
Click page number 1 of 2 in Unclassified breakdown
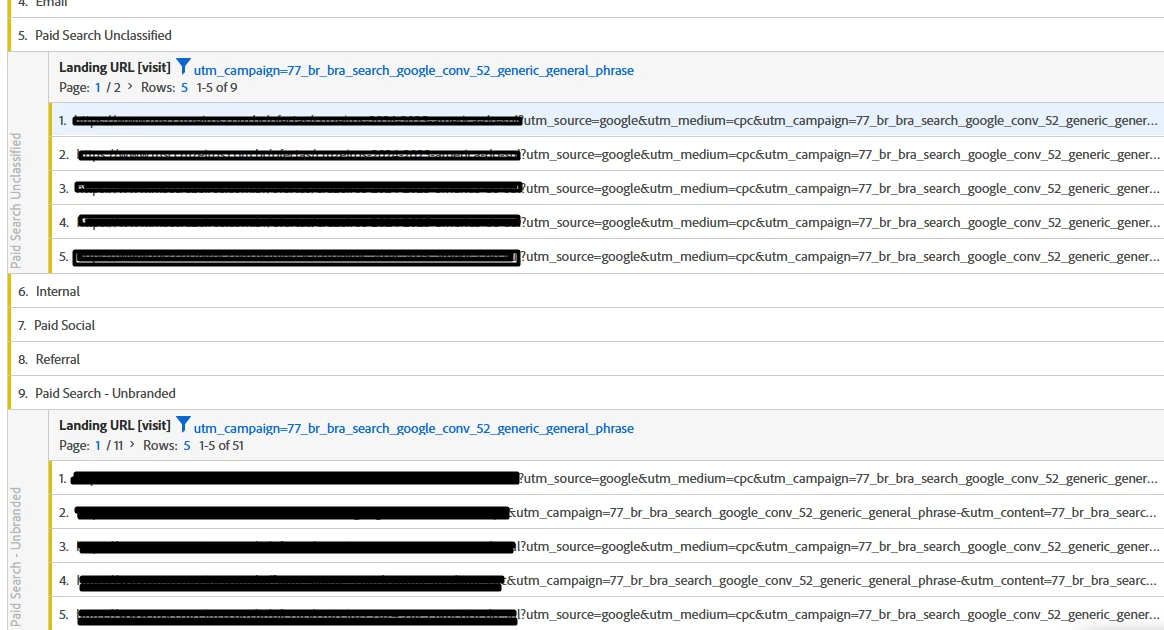point(97,88)
